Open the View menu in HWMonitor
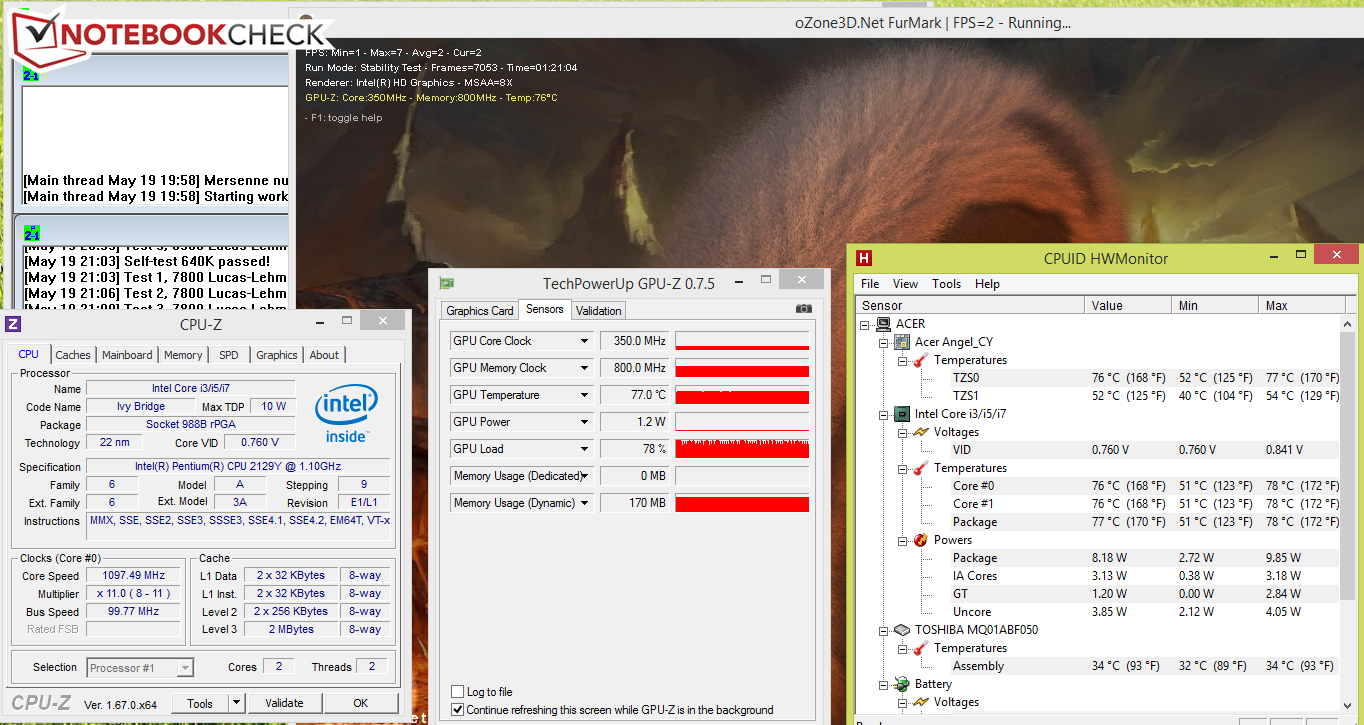The image size is (1364, 725). pos(905,284)
